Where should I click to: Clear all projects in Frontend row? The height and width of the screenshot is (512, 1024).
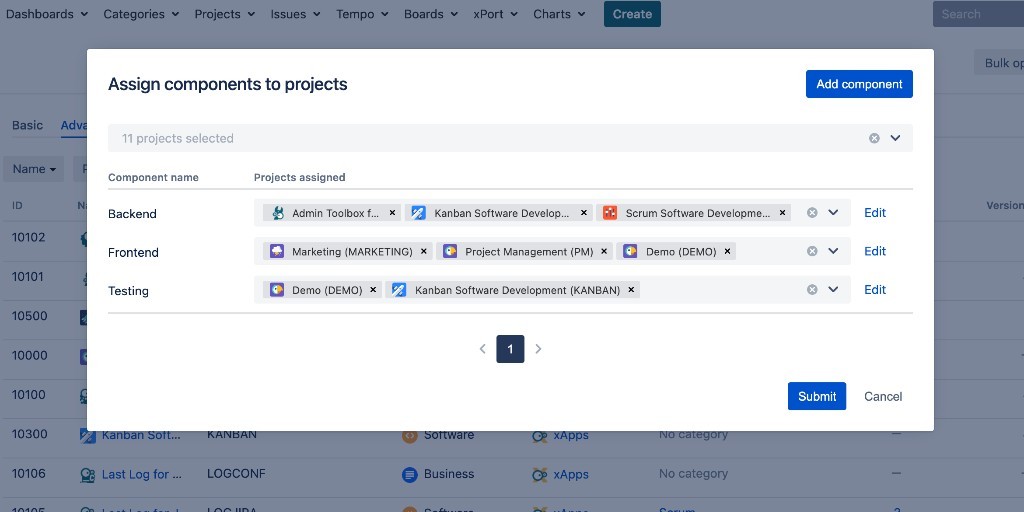[812, 251]
